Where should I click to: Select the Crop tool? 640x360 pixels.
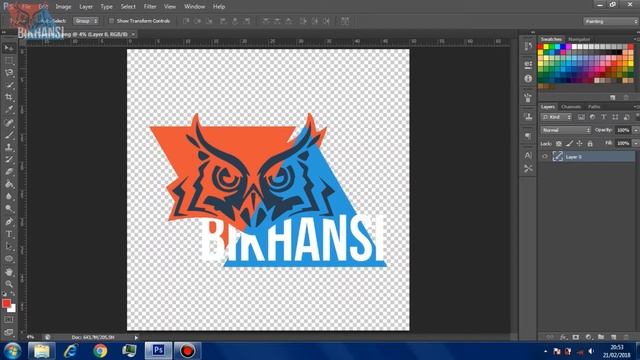[x=9, y=98]
